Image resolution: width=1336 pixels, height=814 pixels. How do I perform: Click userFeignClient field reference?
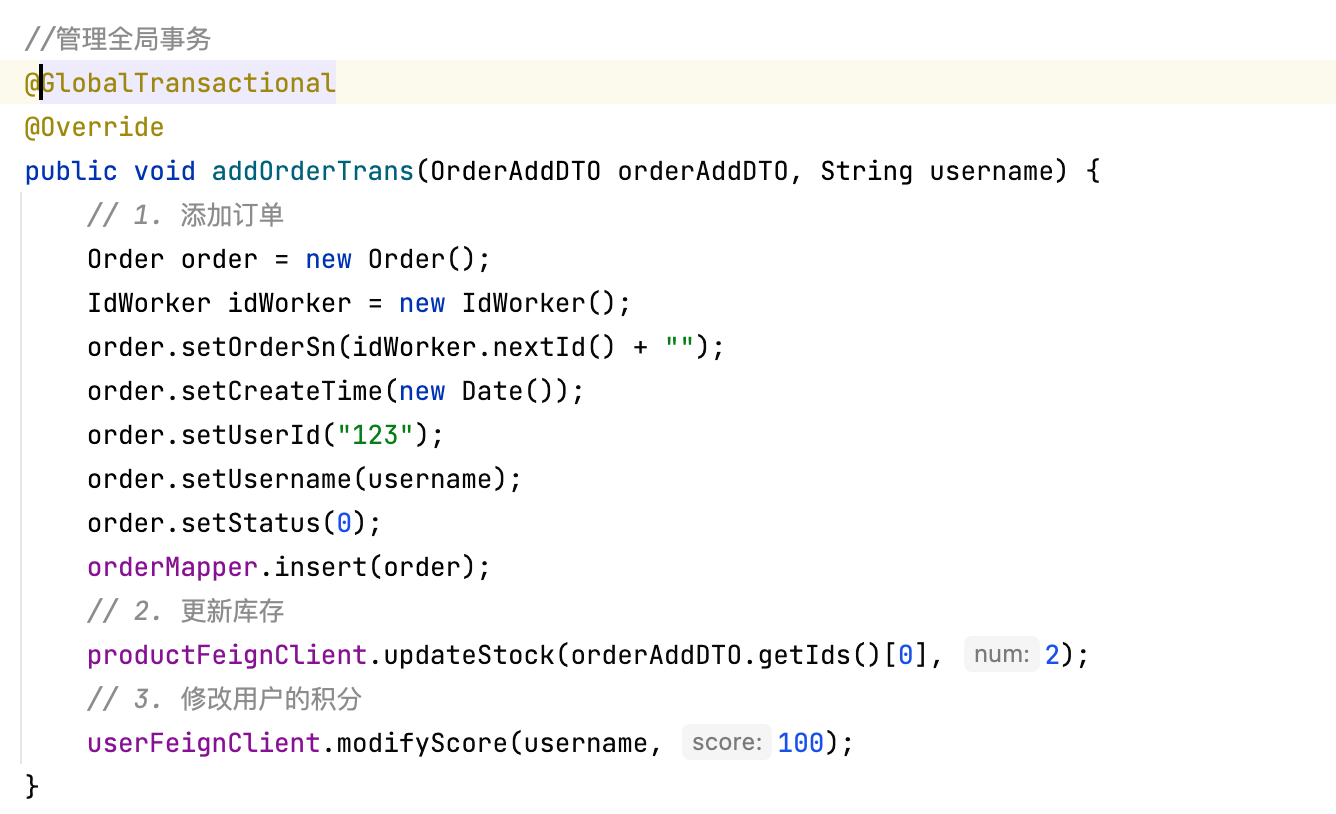click(204, 743)
